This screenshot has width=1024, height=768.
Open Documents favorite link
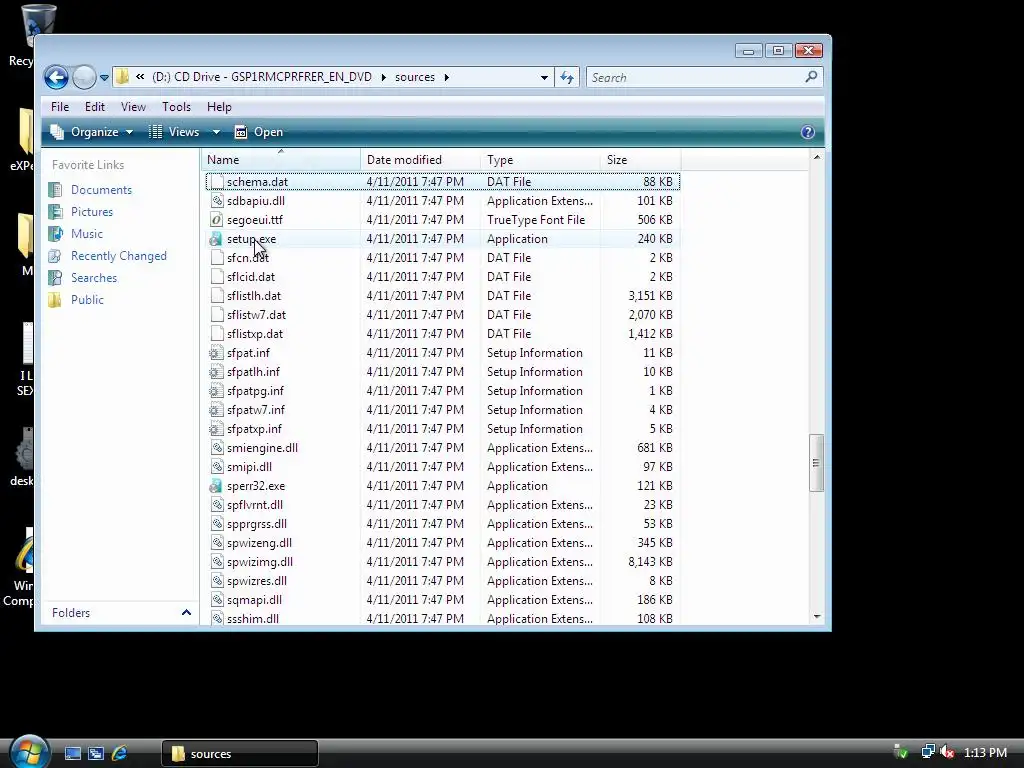[101, 190]
